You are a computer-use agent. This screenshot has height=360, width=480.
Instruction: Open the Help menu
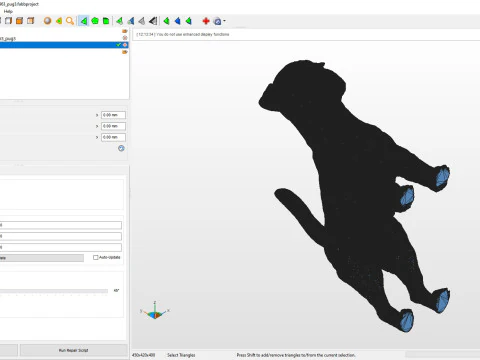coord(8,11)
